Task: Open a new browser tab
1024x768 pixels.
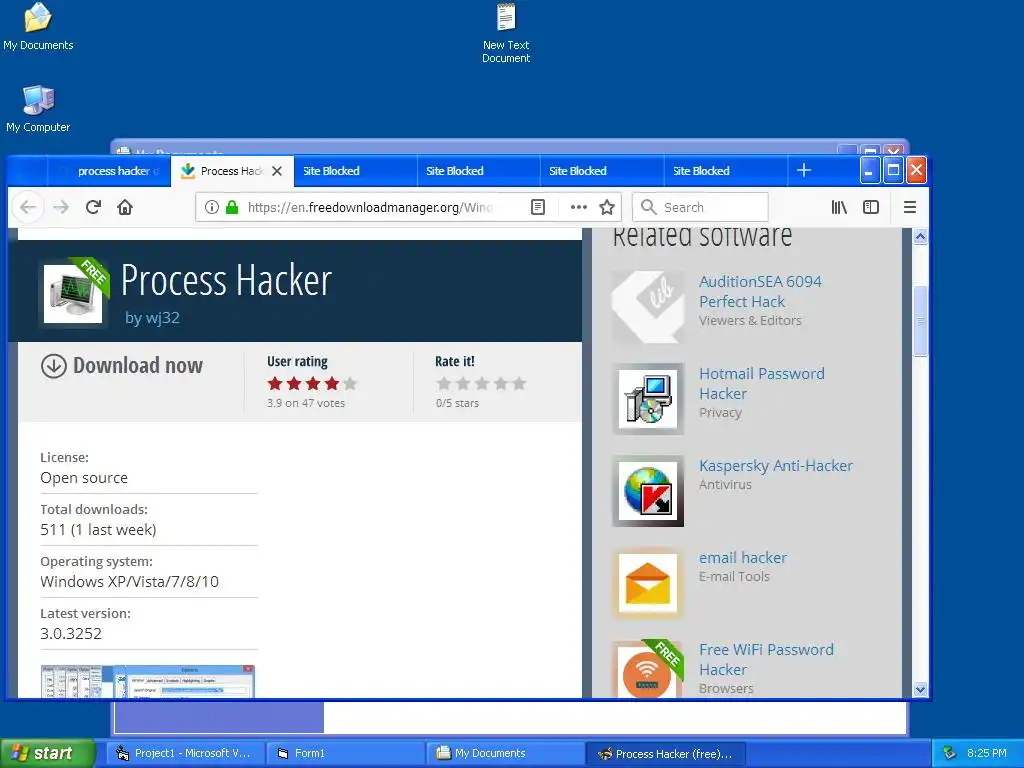Action: (x=804, y=170)
